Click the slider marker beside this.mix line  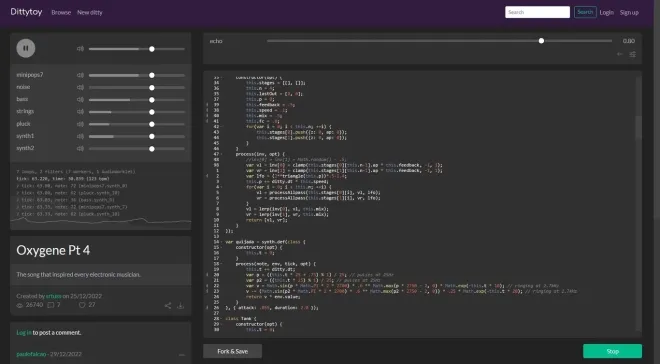click(207, 116)
